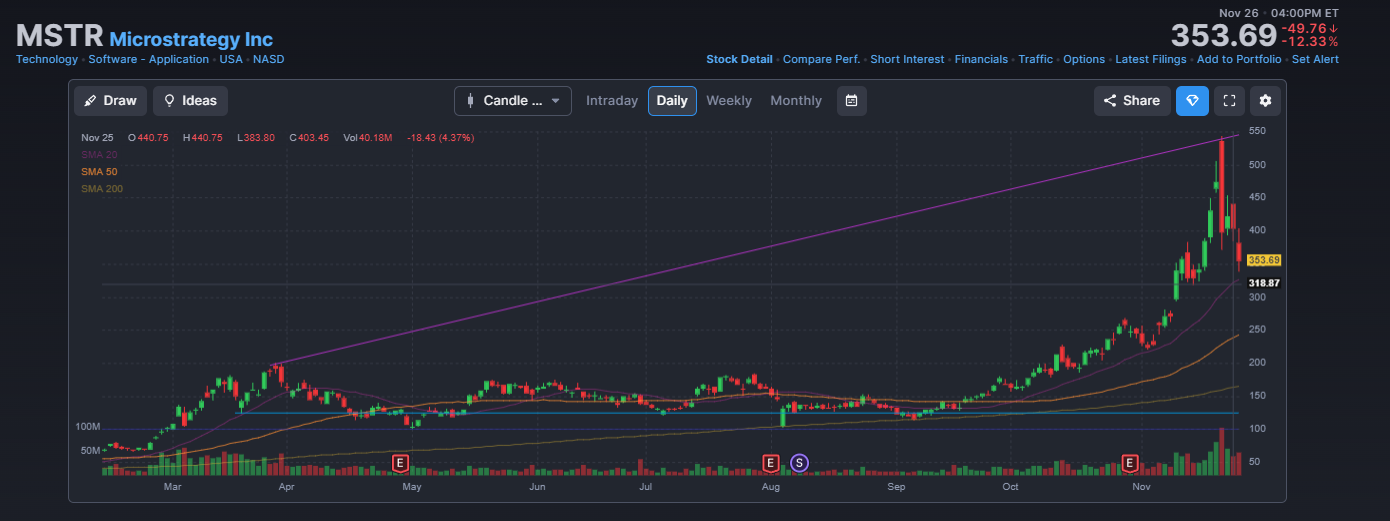Click the SMA 50 legend label

click(x=99, y=171)
